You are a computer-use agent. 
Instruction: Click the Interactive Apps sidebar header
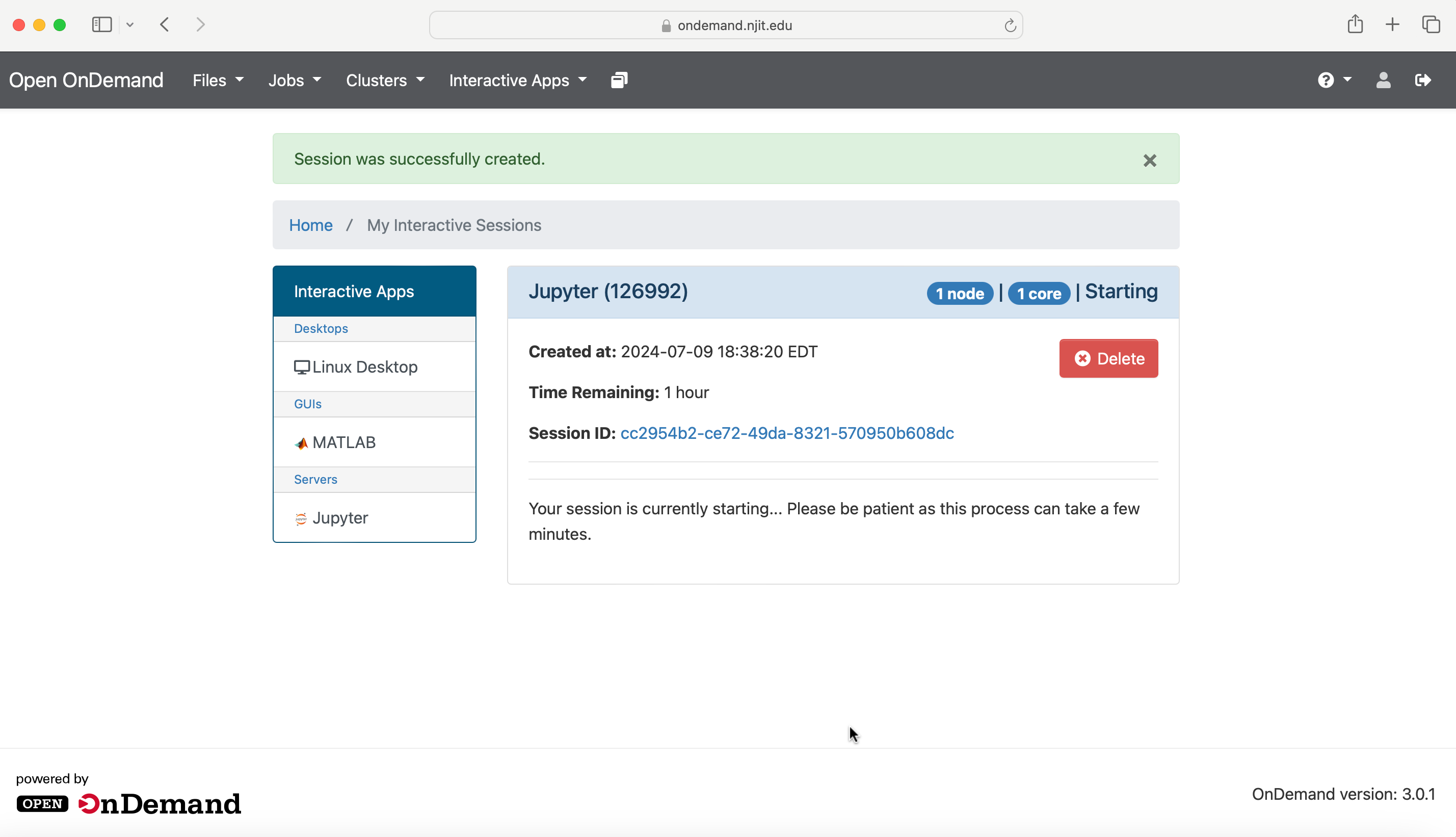point(375,292)
